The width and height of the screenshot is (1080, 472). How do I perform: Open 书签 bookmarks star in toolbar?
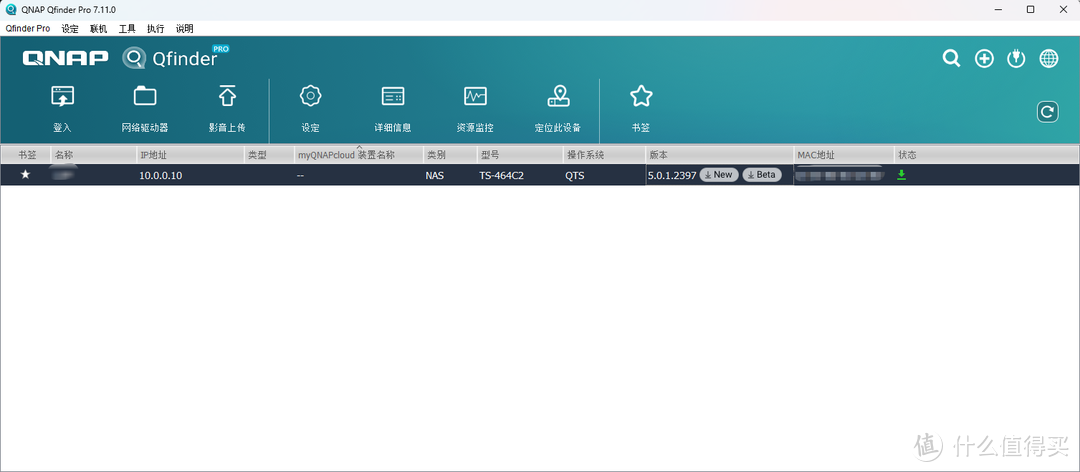(641, 96)
